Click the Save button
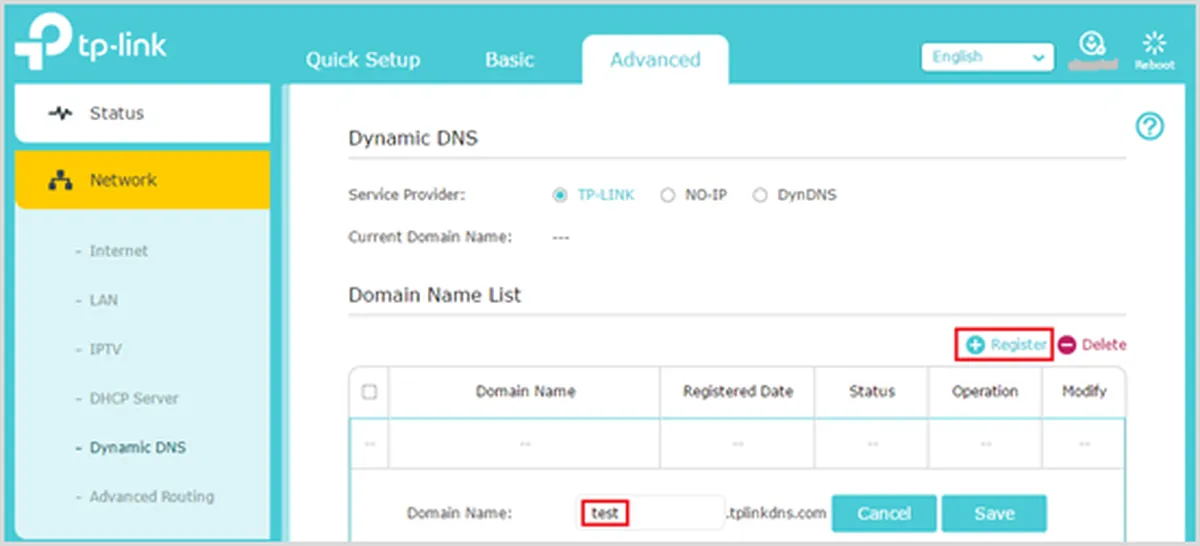Image resolution: width=1200 pixels, height=546 pixels. [994, 513]
